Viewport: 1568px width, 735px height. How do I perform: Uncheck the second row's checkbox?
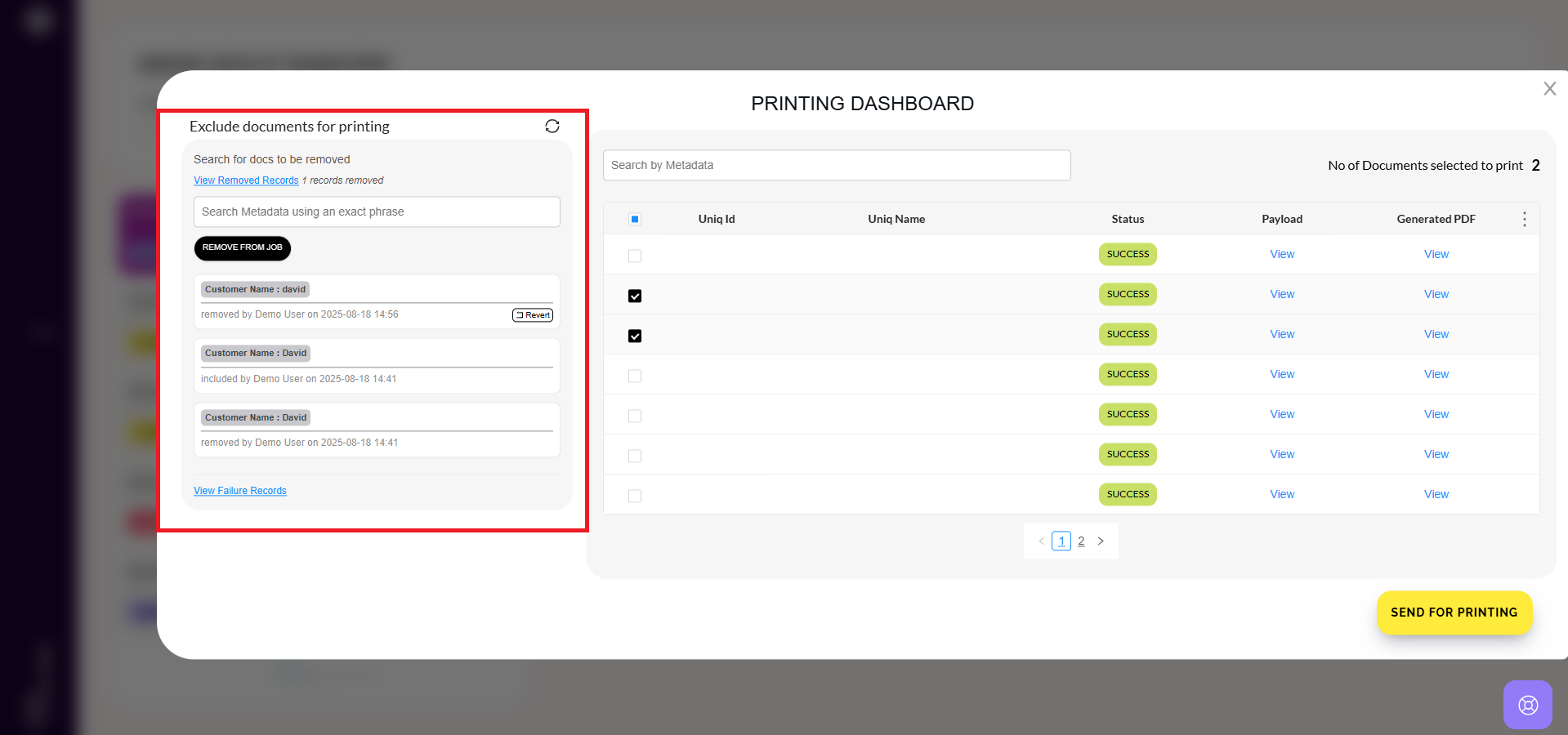[635, 296]
